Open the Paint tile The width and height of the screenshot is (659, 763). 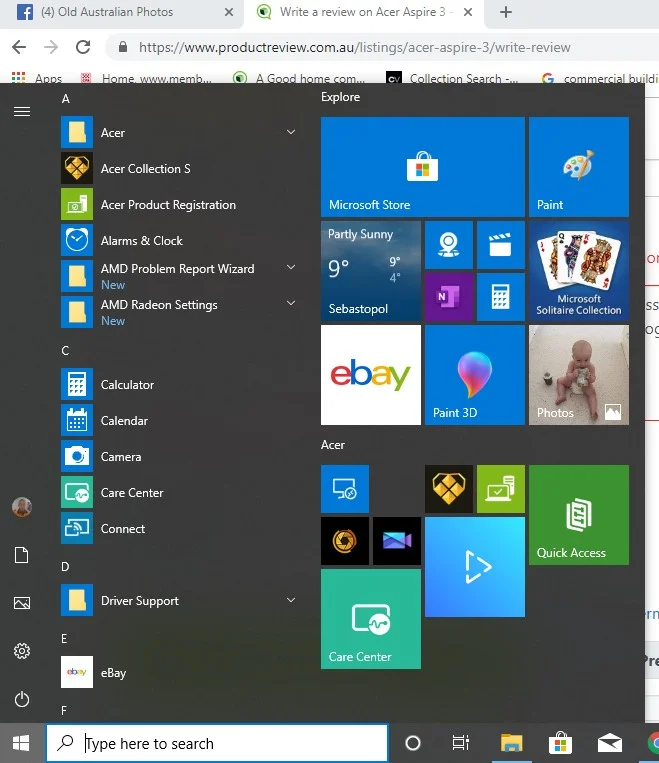(x=579, y=166)
